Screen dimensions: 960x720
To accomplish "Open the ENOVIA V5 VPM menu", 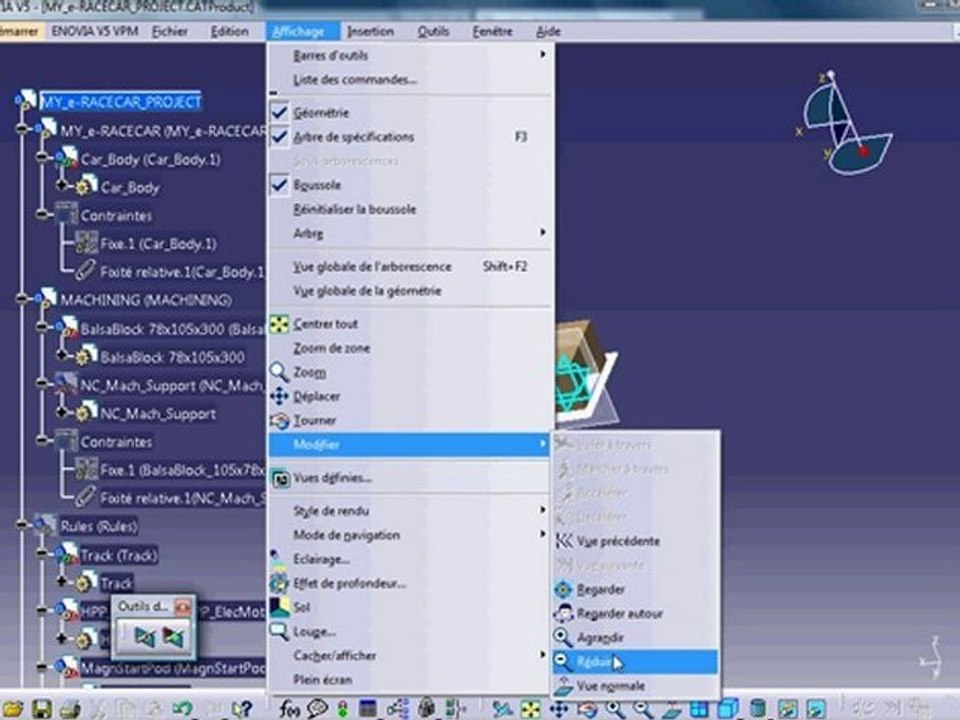I will coord(95,31).
